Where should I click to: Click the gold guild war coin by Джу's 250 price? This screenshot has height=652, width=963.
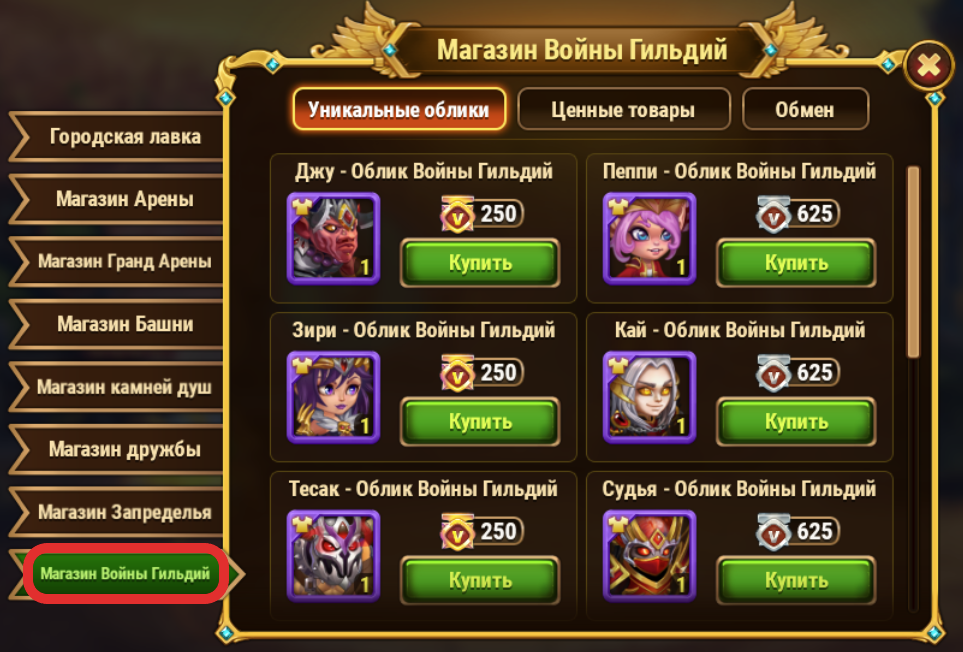tap(458, 214)
